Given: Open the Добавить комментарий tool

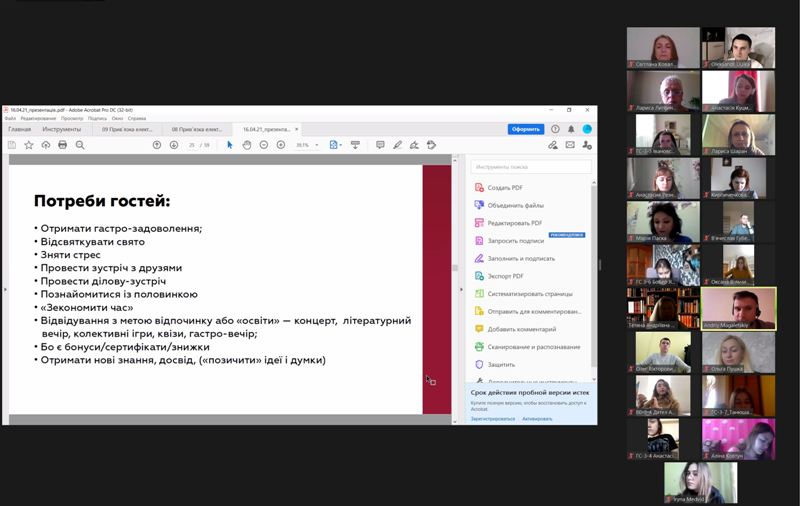Looking at the screenshot, I should click(521, 330).
